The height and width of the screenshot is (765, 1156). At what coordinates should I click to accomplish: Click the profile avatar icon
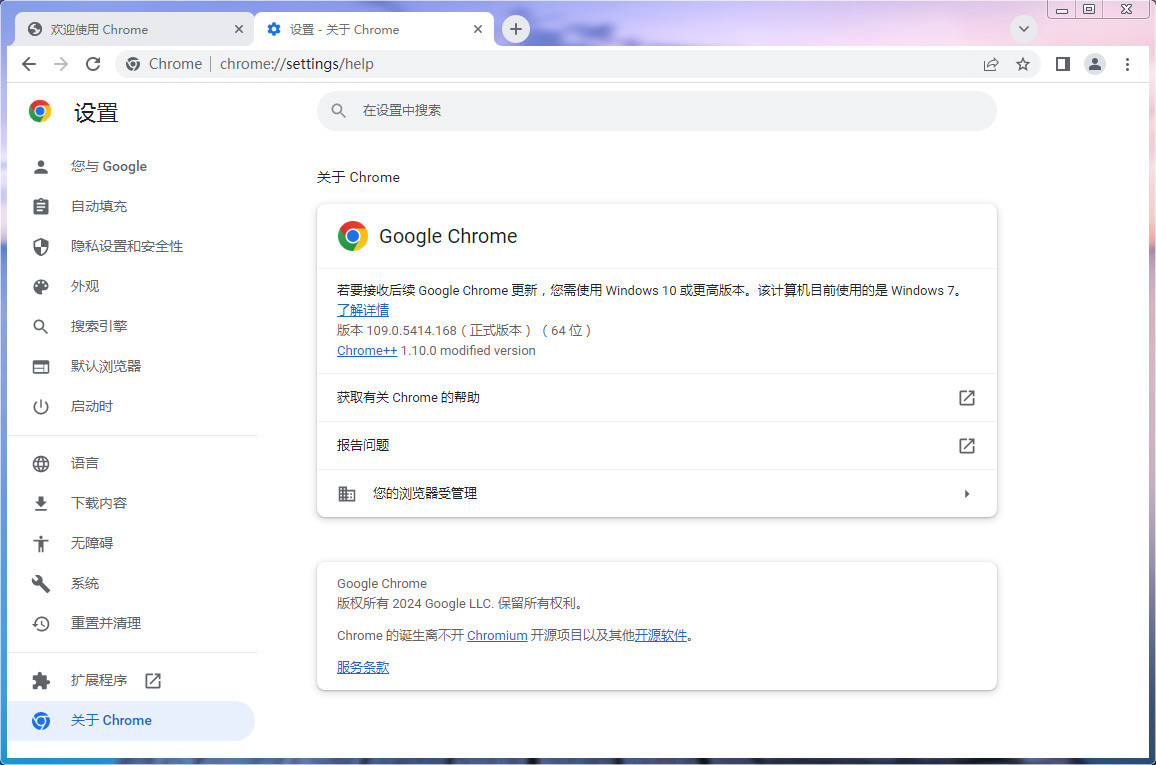(x=1094, y=63)
